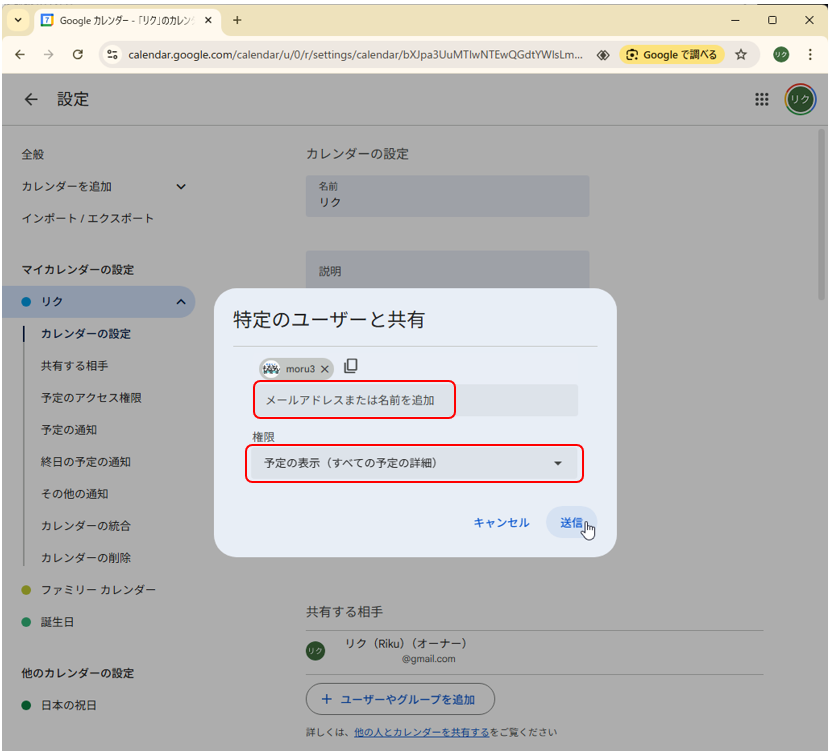Collapse the リク calendar settings section

click(181, 302)
